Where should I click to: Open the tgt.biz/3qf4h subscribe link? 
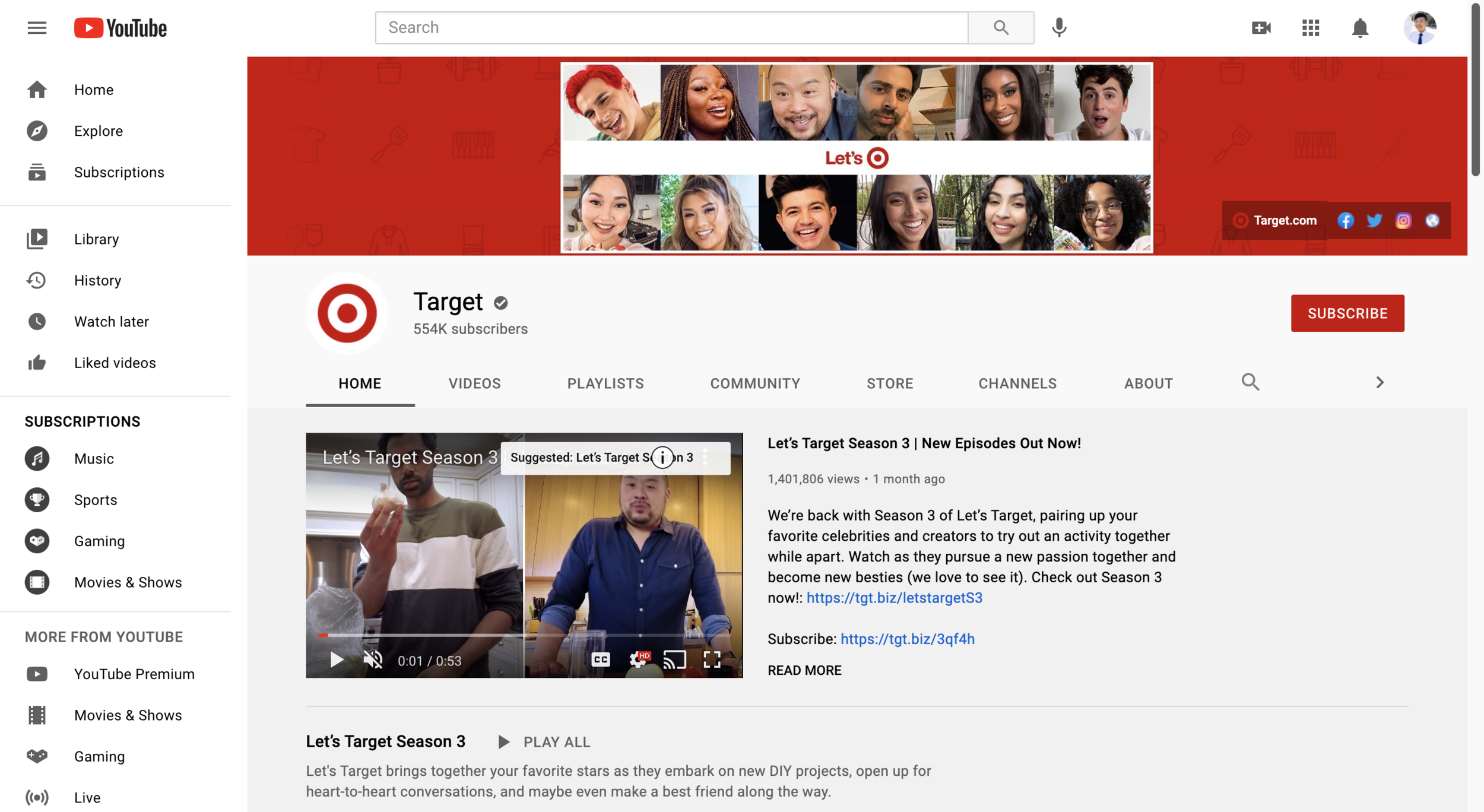[x=907, y=639]
